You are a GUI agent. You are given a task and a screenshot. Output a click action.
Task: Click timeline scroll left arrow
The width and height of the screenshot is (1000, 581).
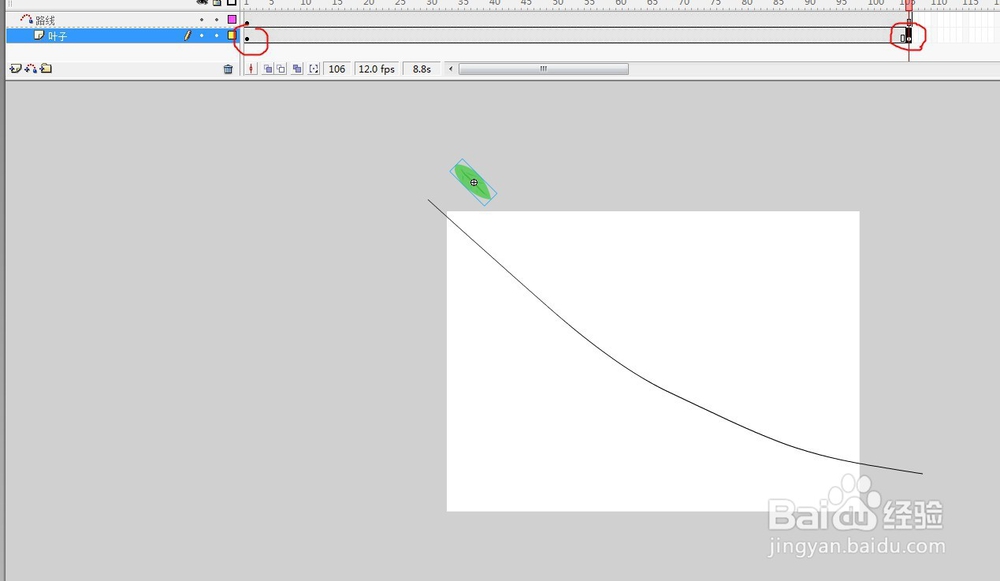(x=451, y=69)
